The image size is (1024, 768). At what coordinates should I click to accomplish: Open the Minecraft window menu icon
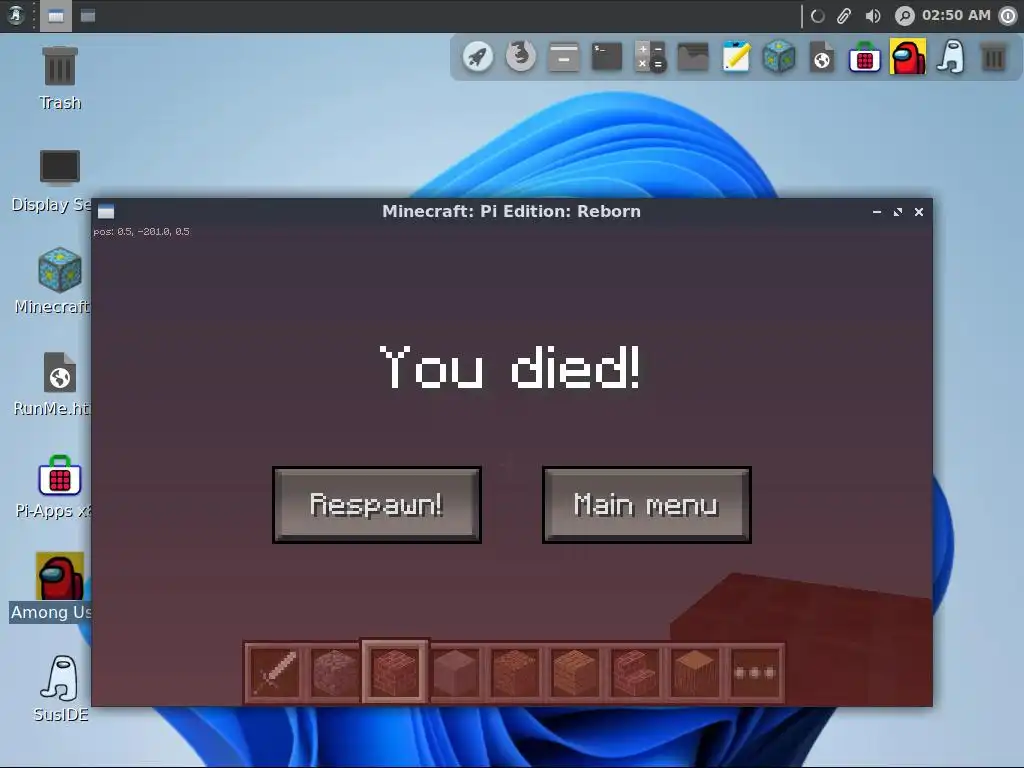point(106,212)
